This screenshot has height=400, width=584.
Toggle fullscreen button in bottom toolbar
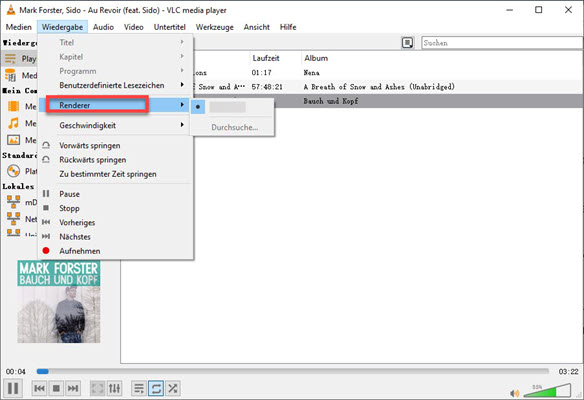point(98,388)
